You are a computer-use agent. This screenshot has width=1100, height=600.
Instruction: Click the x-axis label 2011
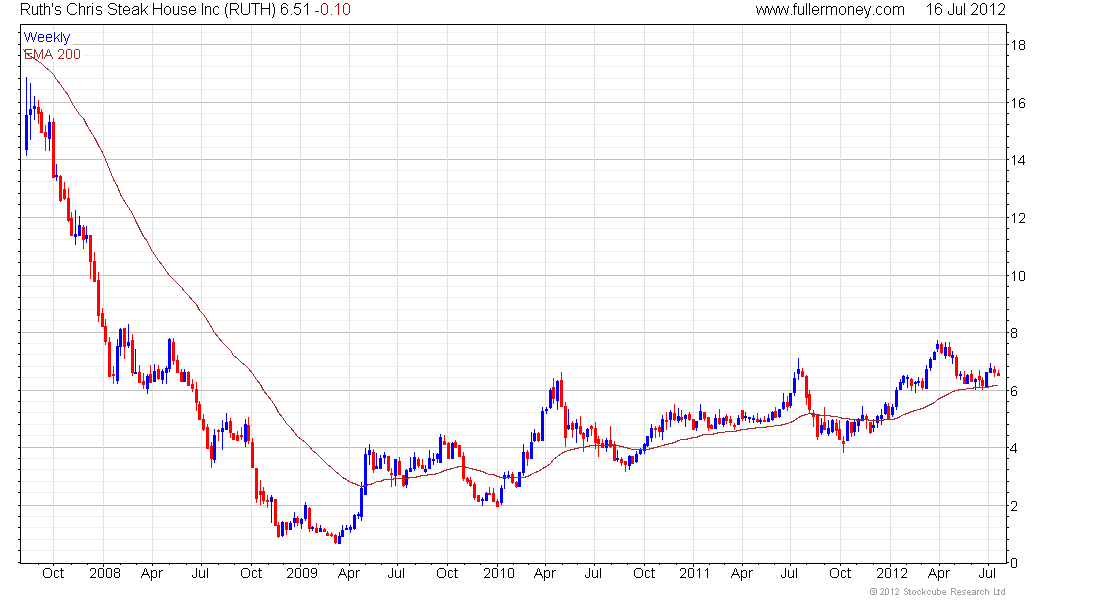pyautogui.click(x=695, y=573)
